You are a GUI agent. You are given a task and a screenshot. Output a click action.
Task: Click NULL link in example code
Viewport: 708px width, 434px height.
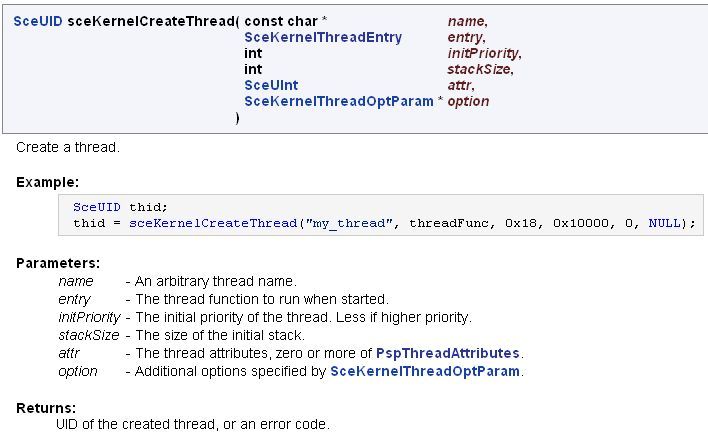[x=664, y=223]
